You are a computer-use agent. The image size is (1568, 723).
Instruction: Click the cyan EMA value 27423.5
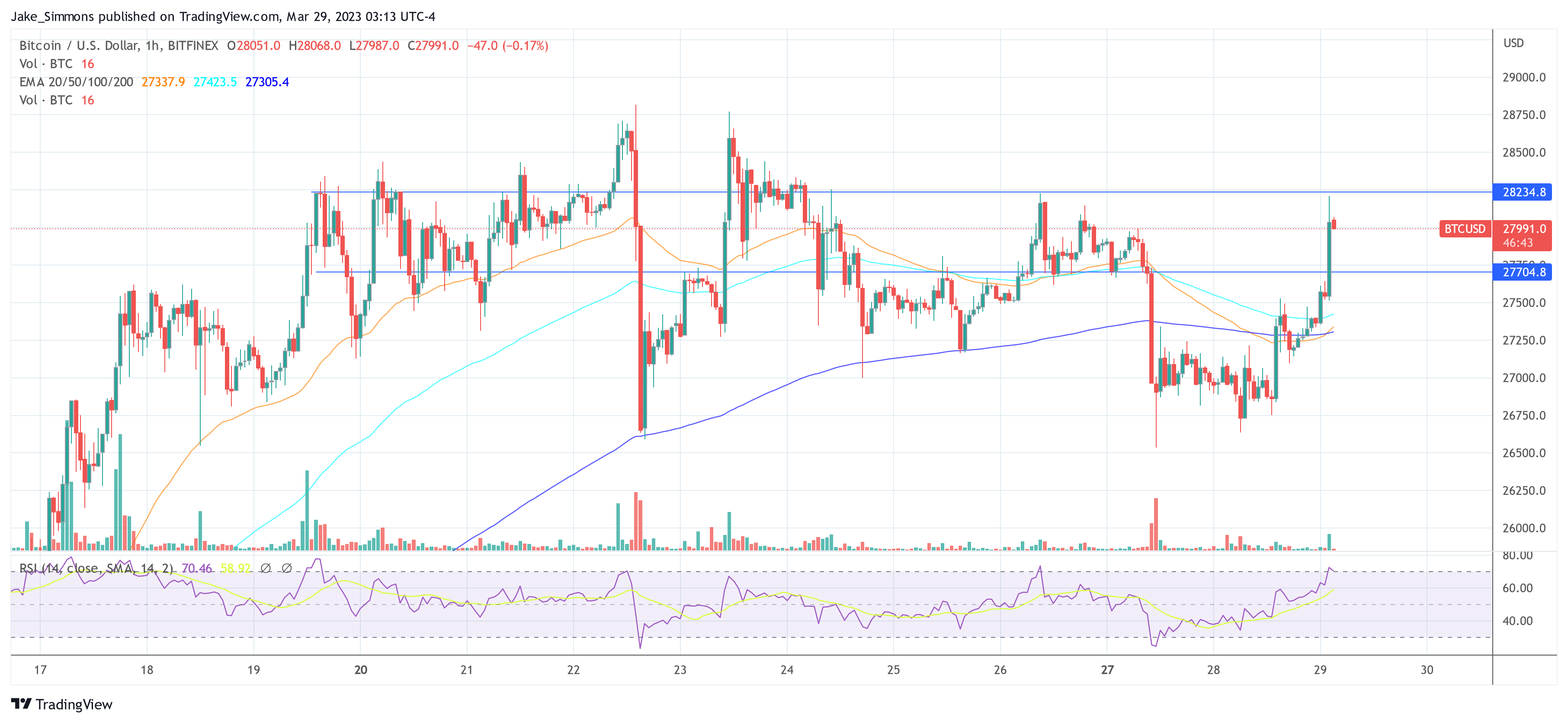point(215,82)
